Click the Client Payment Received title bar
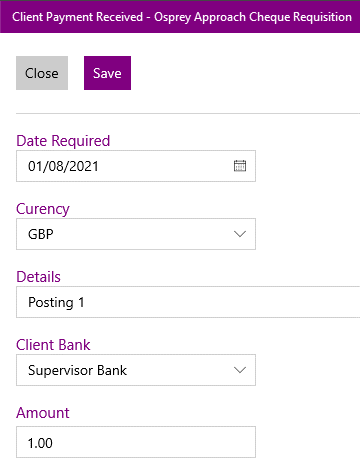 [180, 17]
